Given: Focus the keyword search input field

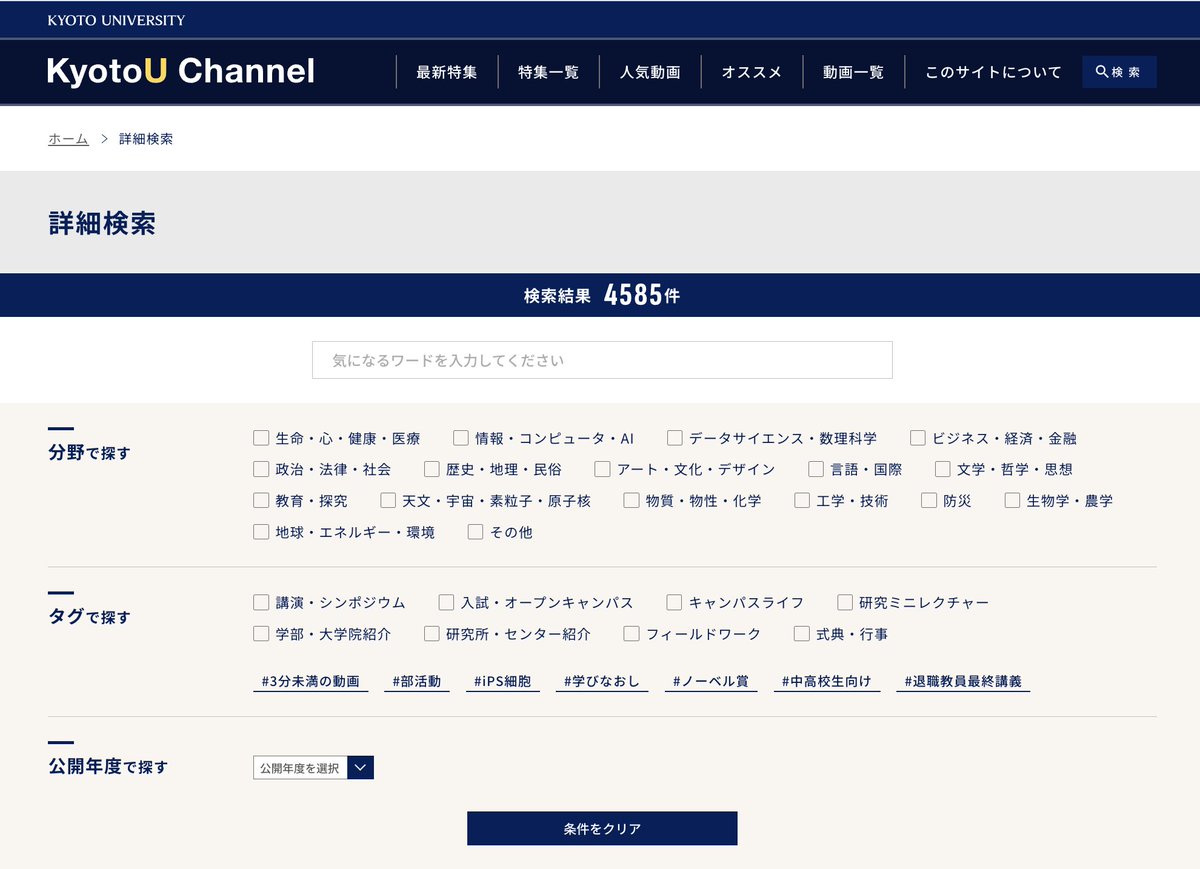Looking at the screenshot, I should pos(602,360).
